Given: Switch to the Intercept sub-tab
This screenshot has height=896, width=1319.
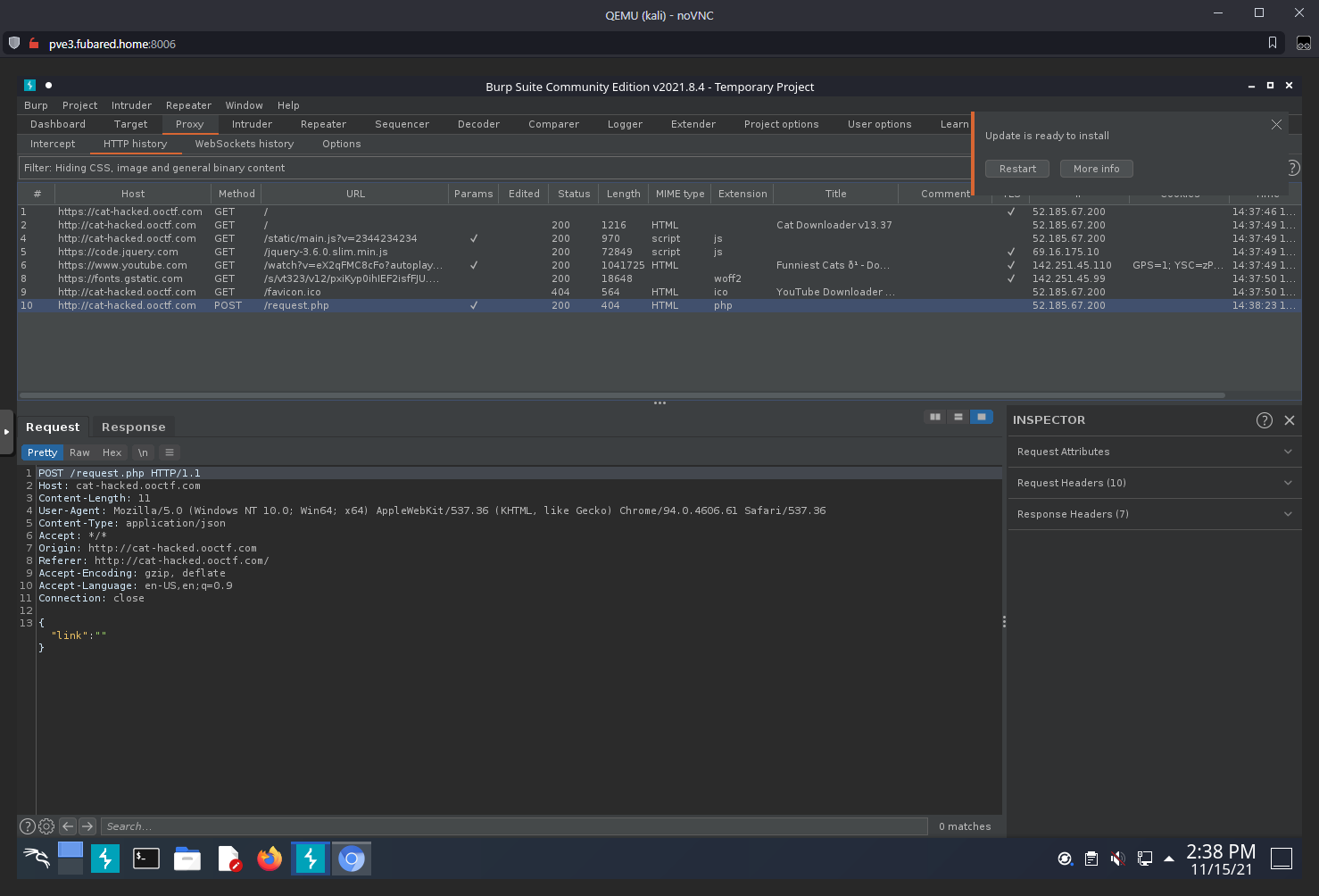Looking at the screenshot, I should pos(53,144).
